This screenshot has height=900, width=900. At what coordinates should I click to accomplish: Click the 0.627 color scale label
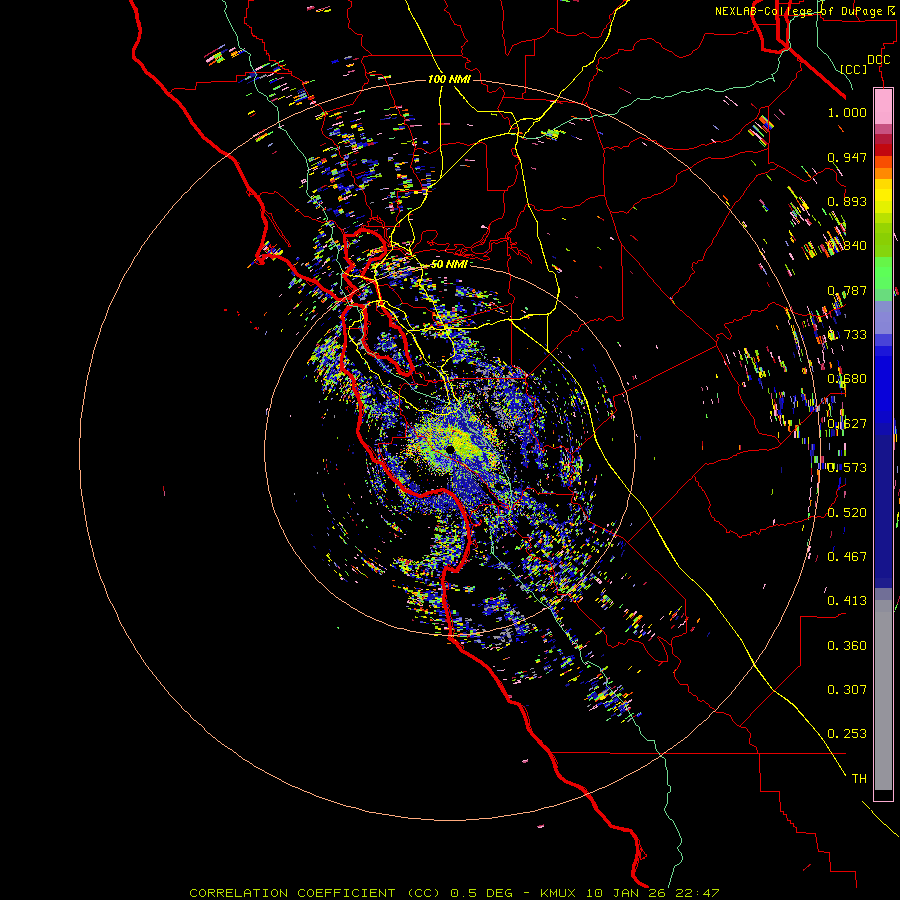847,424
